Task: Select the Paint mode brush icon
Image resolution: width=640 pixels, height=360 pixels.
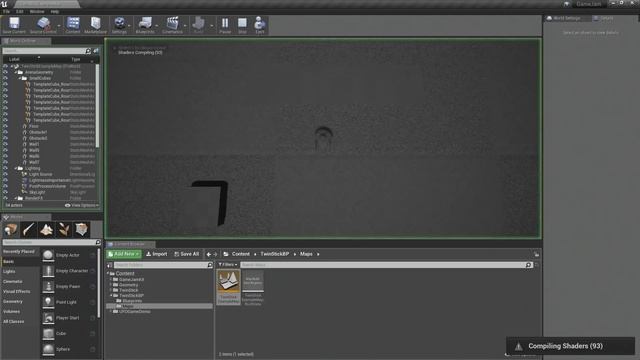Action: [x=29, y=229]
